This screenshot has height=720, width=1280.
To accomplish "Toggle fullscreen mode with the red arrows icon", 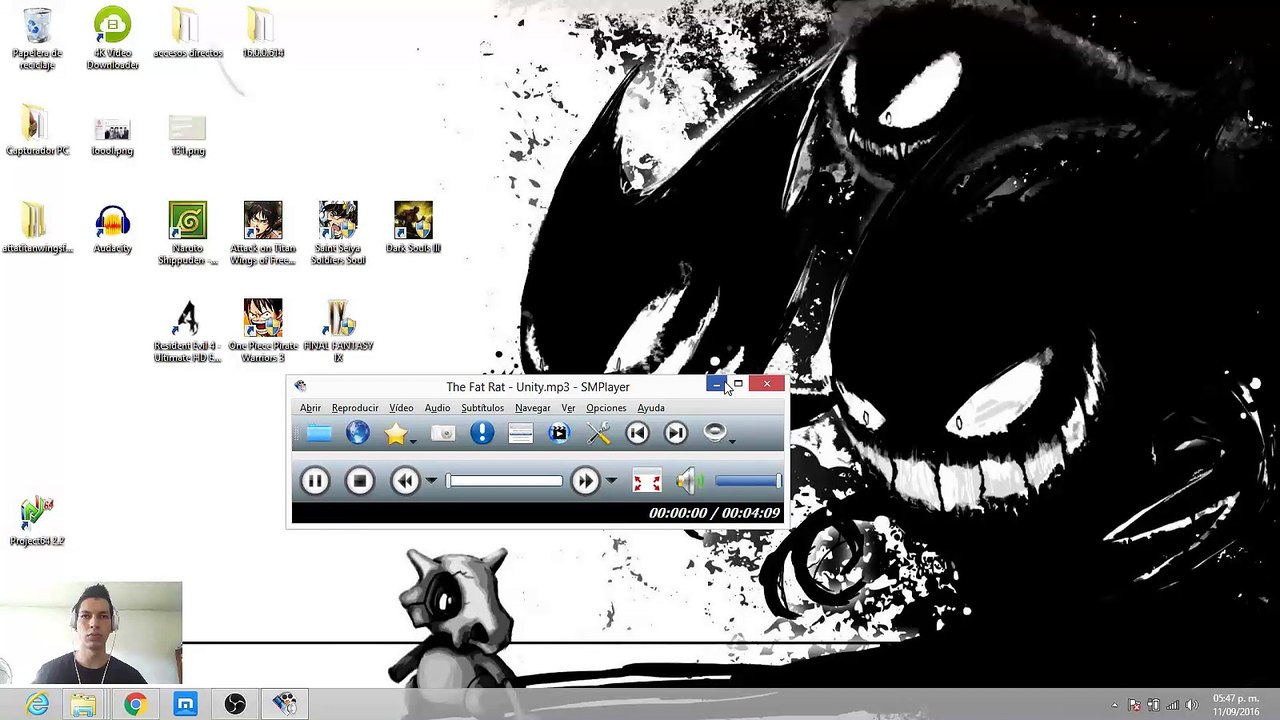I will pyautogui.click(x=647, y=482).
